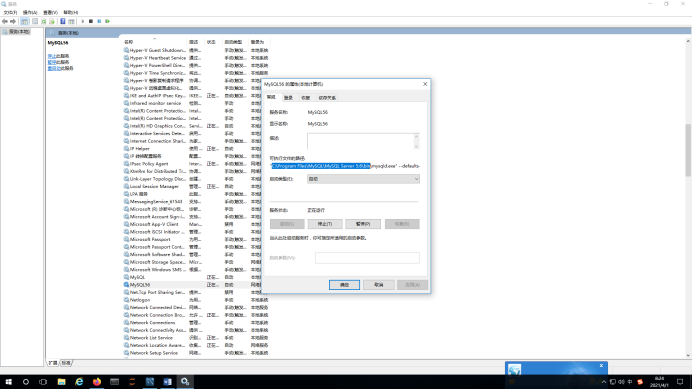The height and width of the screenshot is (390, 693).
Task: Click the Pause (P) button in dialog
Action: [363, 224]
